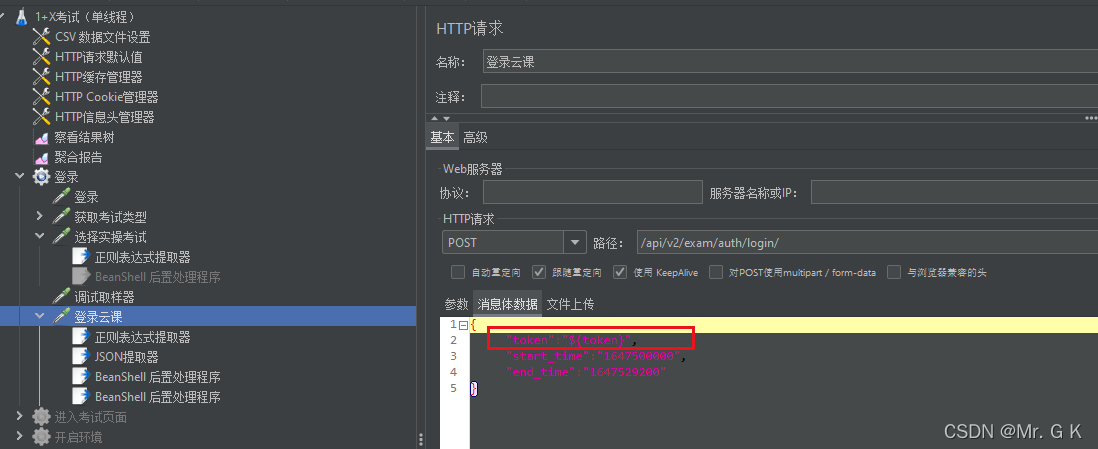The height and width of the screenshot is (449, 1098).
Task: Click the 名称 field containing 登录云课
Action: (790, 61)
